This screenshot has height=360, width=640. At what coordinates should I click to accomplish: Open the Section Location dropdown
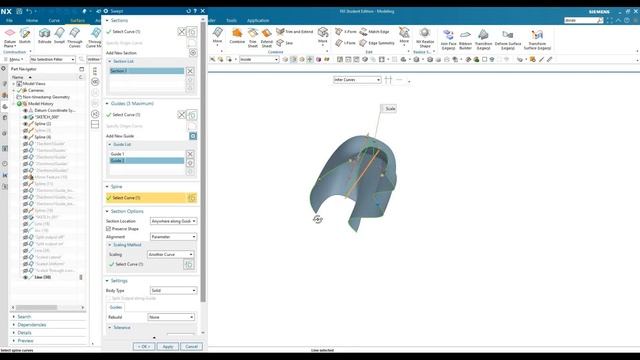click(x=173, y=221)
